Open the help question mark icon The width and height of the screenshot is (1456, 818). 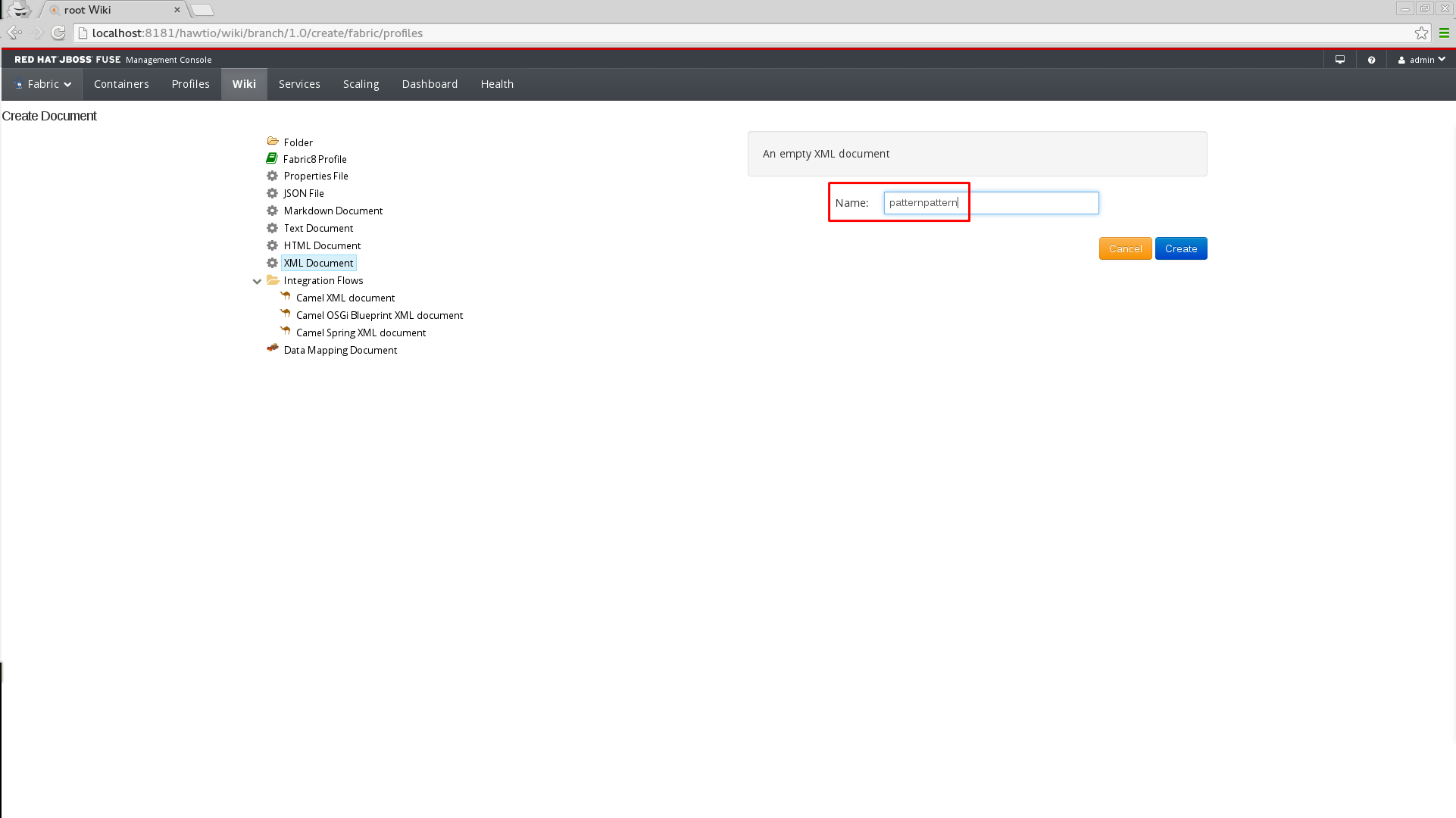point(1371,60)
